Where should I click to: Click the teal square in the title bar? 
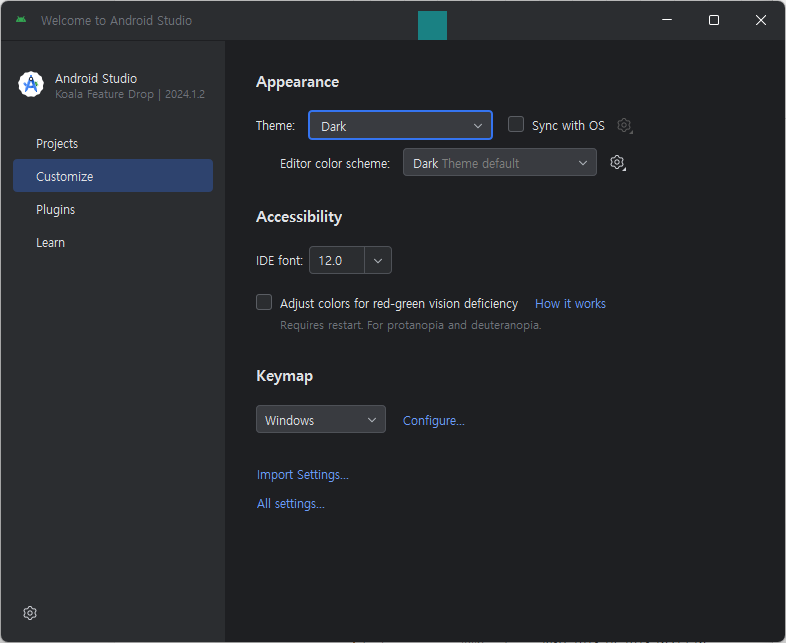pos(432,25)
